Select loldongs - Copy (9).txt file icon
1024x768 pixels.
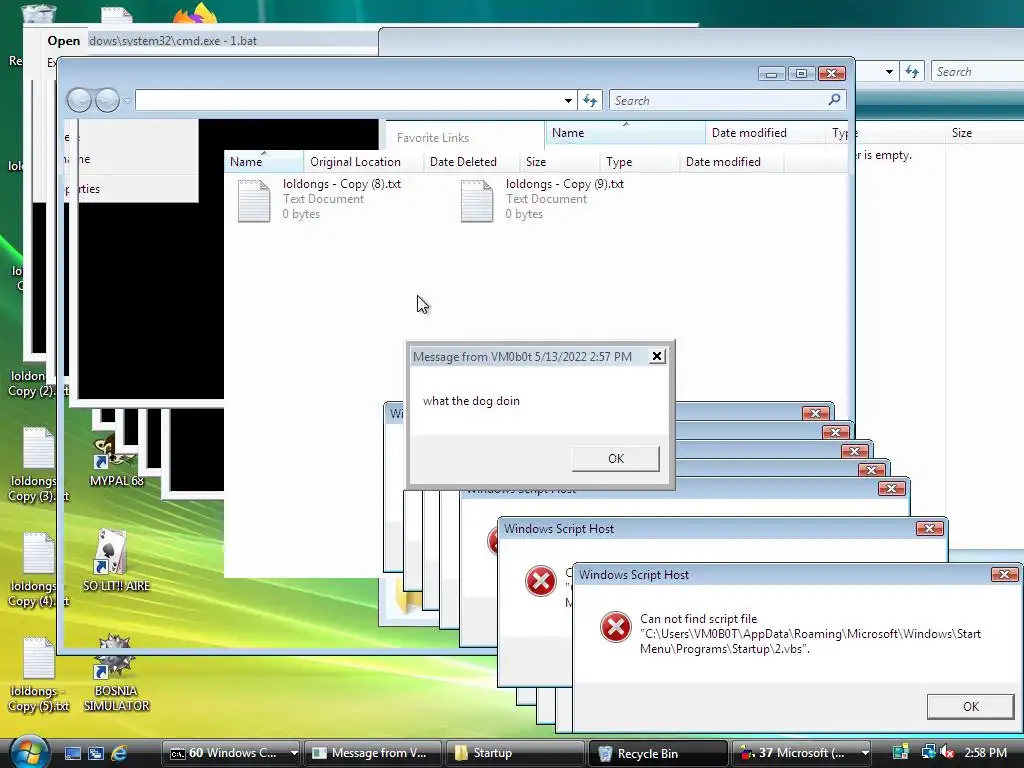[x=477, y=200]
